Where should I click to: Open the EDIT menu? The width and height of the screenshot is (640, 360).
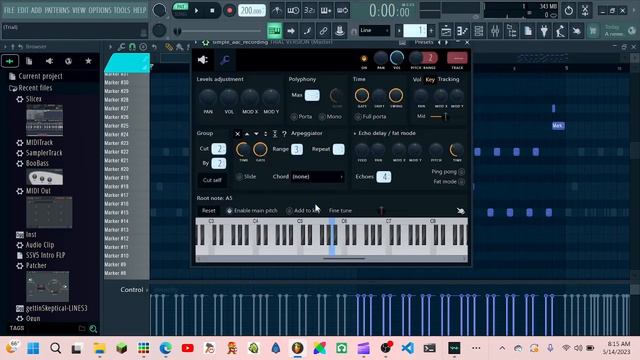22,10
